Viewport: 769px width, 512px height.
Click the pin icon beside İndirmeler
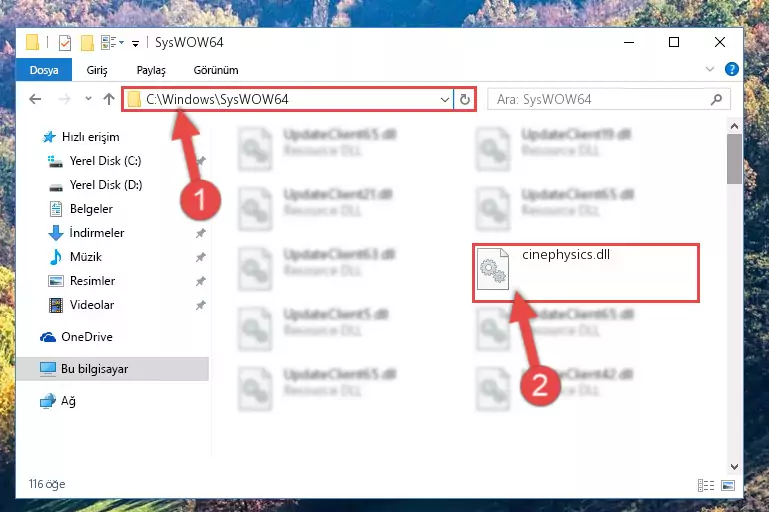pos(201,233)
